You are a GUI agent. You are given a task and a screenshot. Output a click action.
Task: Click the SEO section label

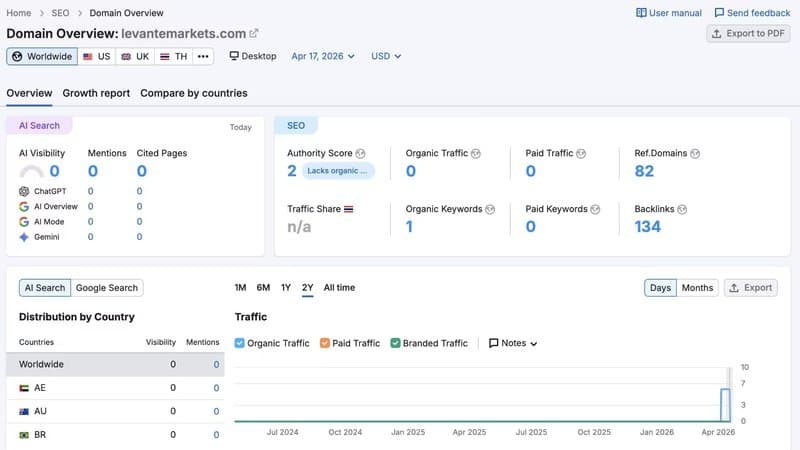[296, 126]
